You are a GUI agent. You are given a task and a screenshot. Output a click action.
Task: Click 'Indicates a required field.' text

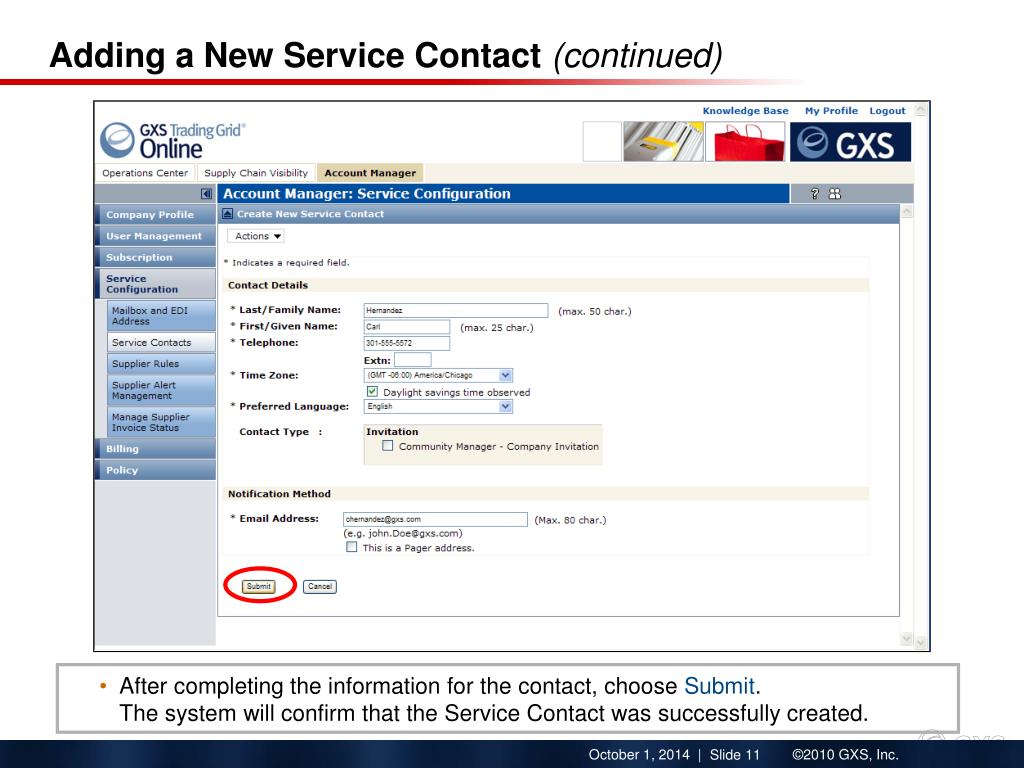(291, 263)
